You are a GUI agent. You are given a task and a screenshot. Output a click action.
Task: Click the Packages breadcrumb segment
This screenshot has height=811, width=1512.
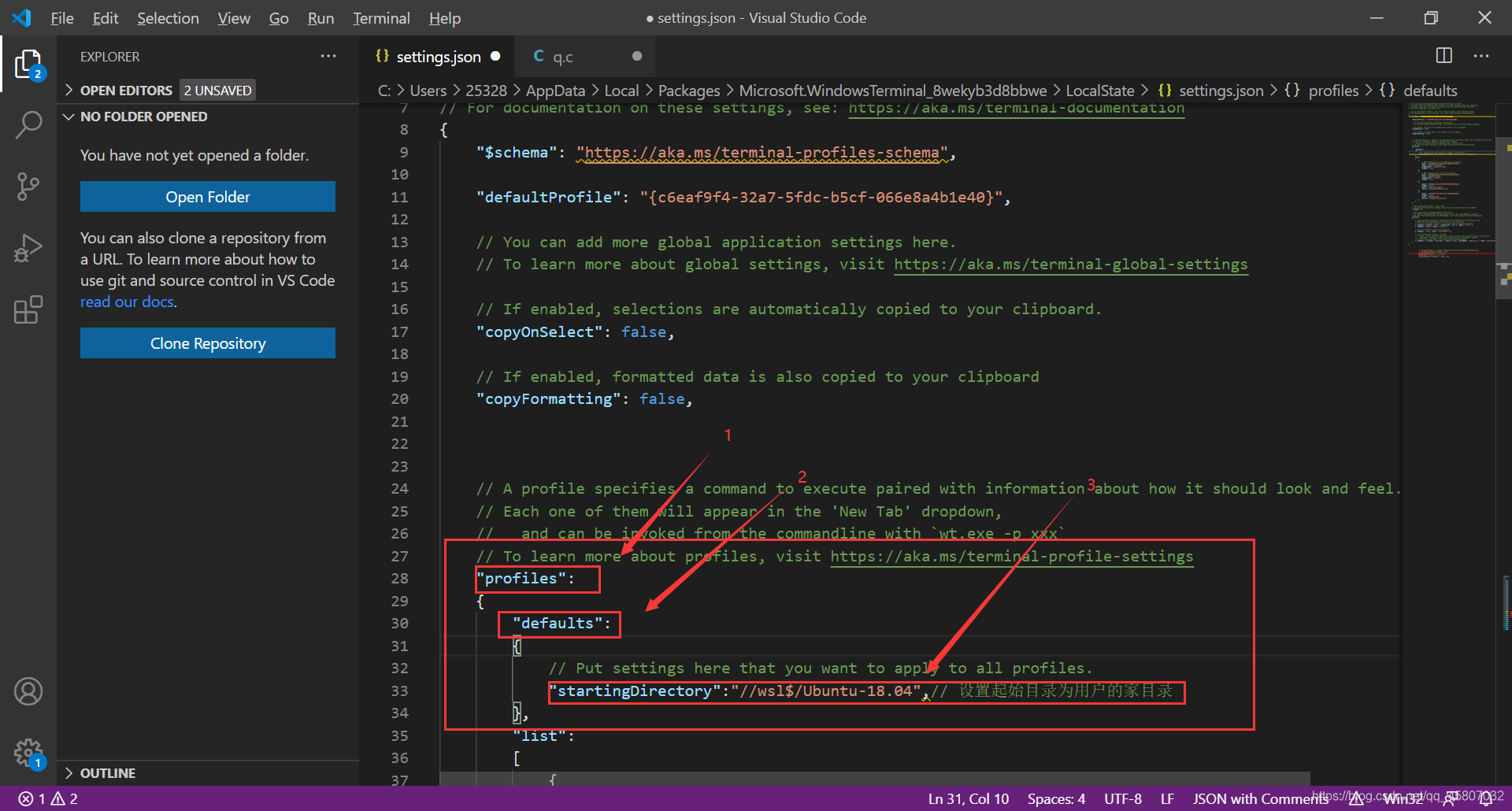pos(689,91)
